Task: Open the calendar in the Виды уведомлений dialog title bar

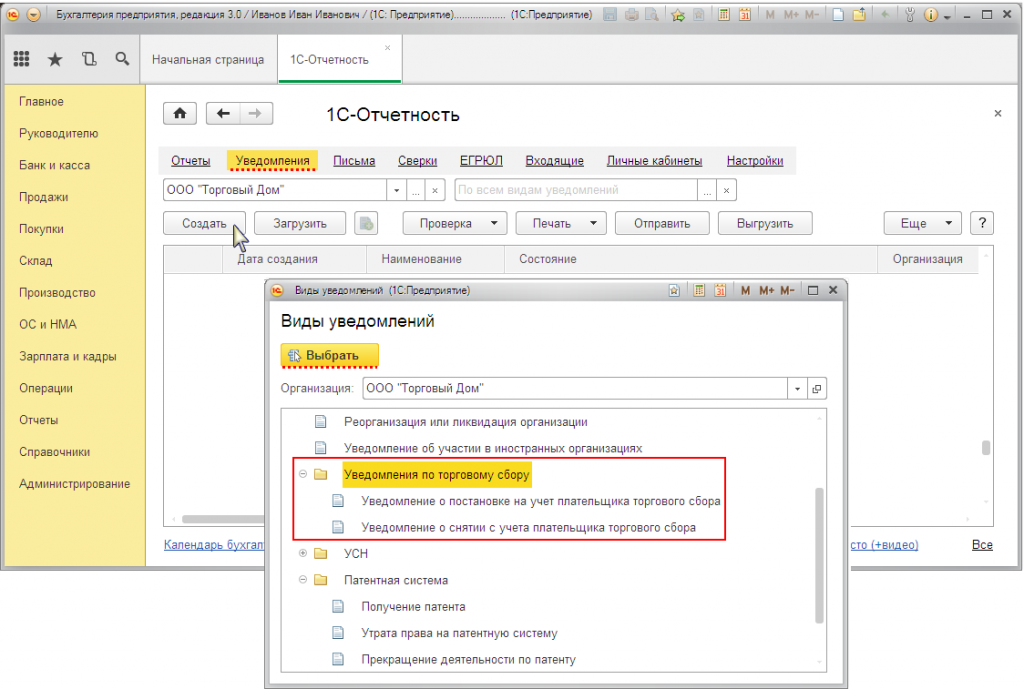Action: tap(720, 291)
